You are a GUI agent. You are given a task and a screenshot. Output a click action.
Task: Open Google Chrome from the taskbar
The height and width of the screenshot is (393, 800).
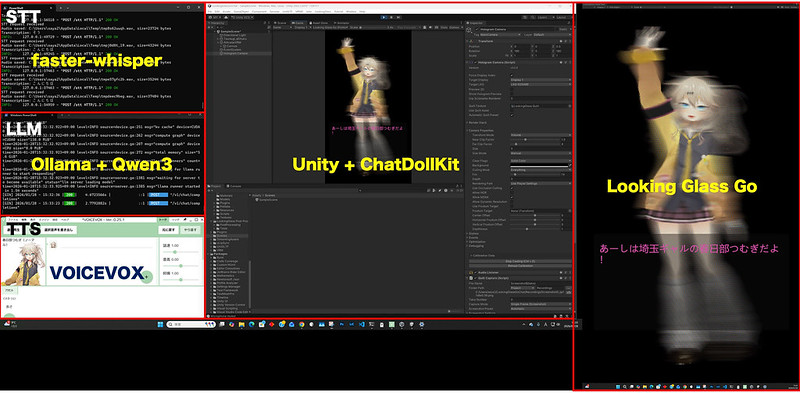[302, 325]
